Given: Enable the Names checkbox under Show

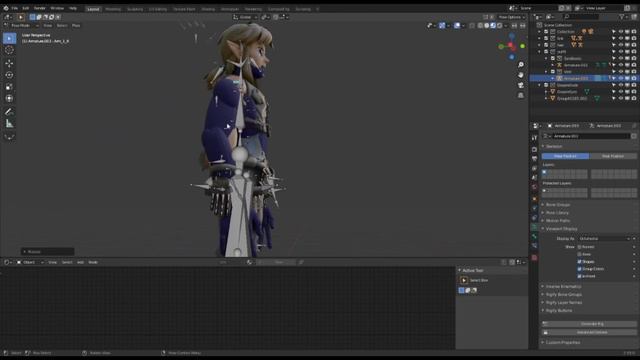Looking at the screenshot, I should coord(580,247).
